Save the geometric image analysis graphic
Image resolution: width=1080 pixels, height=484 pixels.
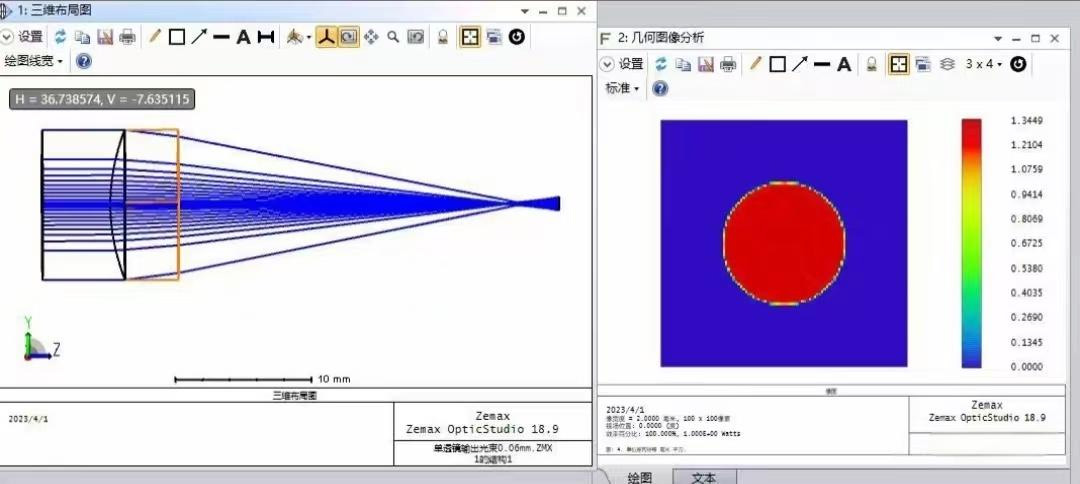coord(705,65)
